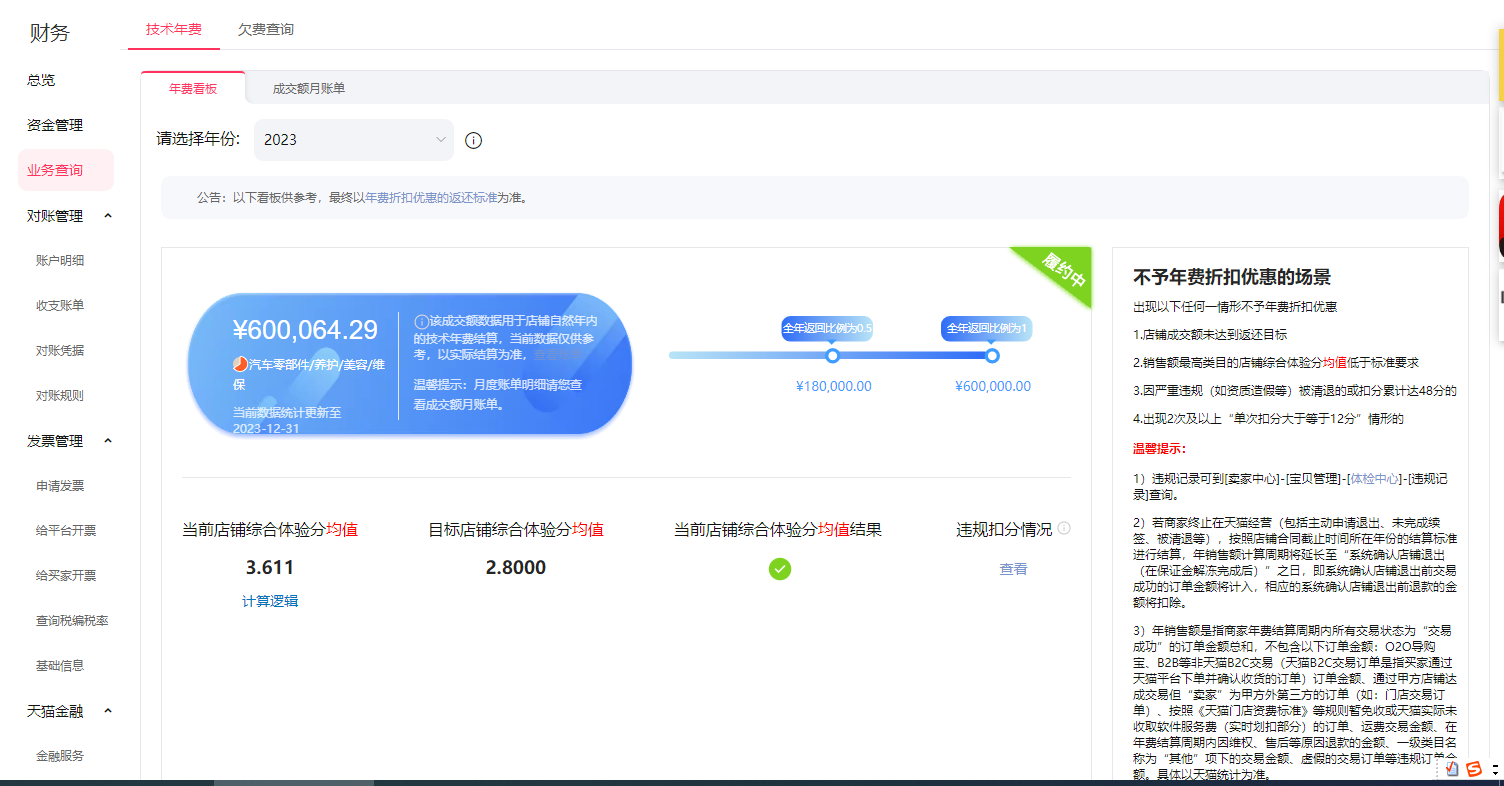The width and height of the screenshot is (1504, 786).
Task: Click the progress marker labeled 全年返回比例为1
Action: (x=992, y=355)
